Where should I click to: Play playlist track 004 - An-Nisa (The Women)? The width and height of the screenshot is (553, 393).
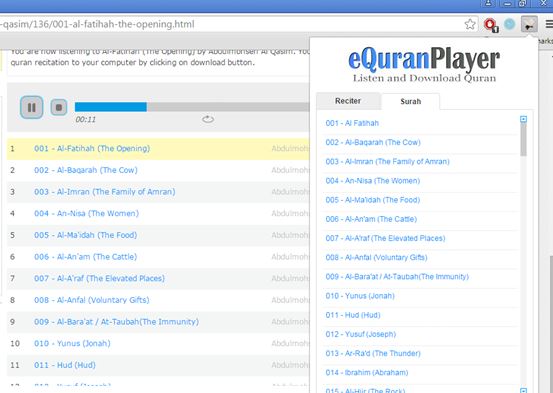click(86, 213)
